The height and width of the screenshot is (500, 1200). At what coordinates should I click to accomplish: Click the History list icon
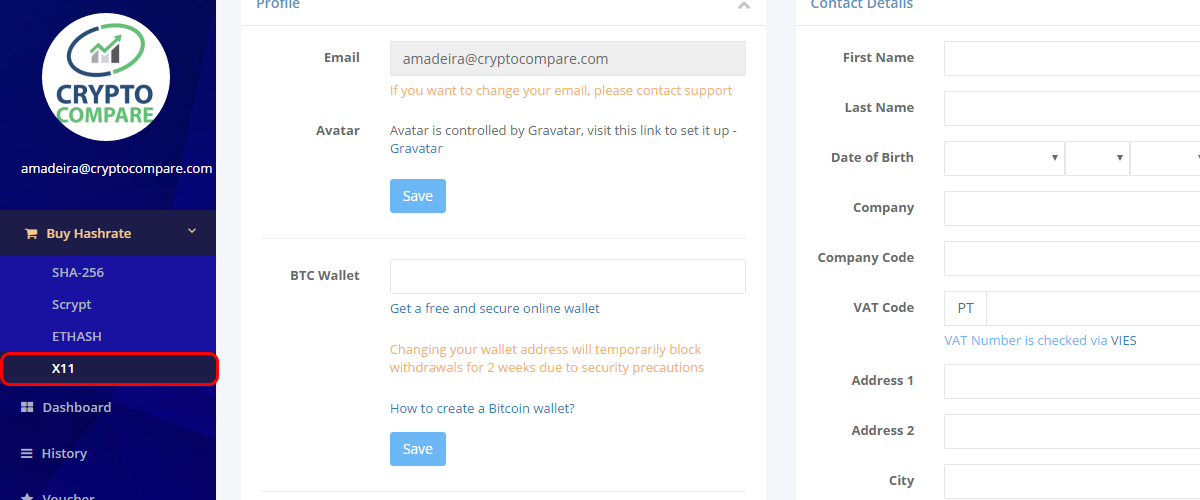click(x=28, y=454)
